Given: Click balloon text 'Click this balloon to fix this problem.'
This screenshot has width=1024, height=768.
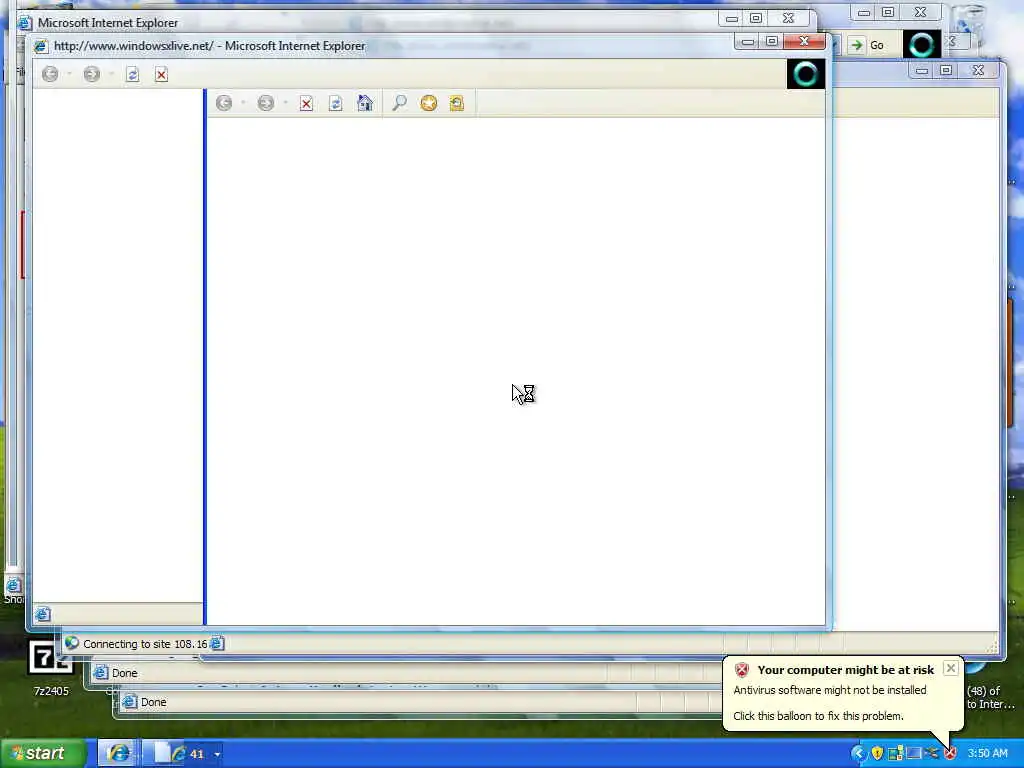Looking at the screenshot, I should [x=818, y=716].
